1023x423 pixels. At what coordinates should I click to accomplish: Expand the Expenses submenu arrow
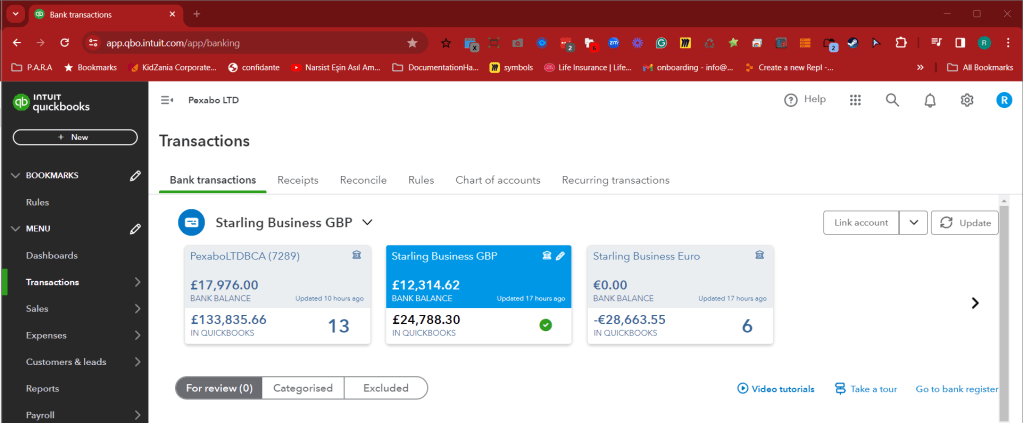pyautogui.click(x=138, y=336)
